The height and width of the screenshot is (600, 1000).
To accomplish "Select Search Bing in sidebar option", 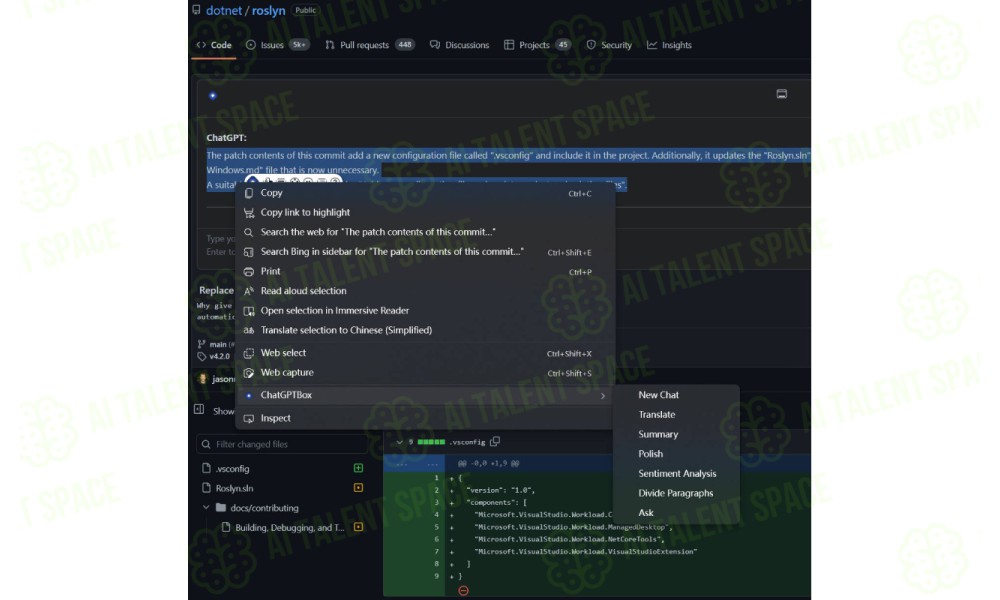I will pos(425,252).
